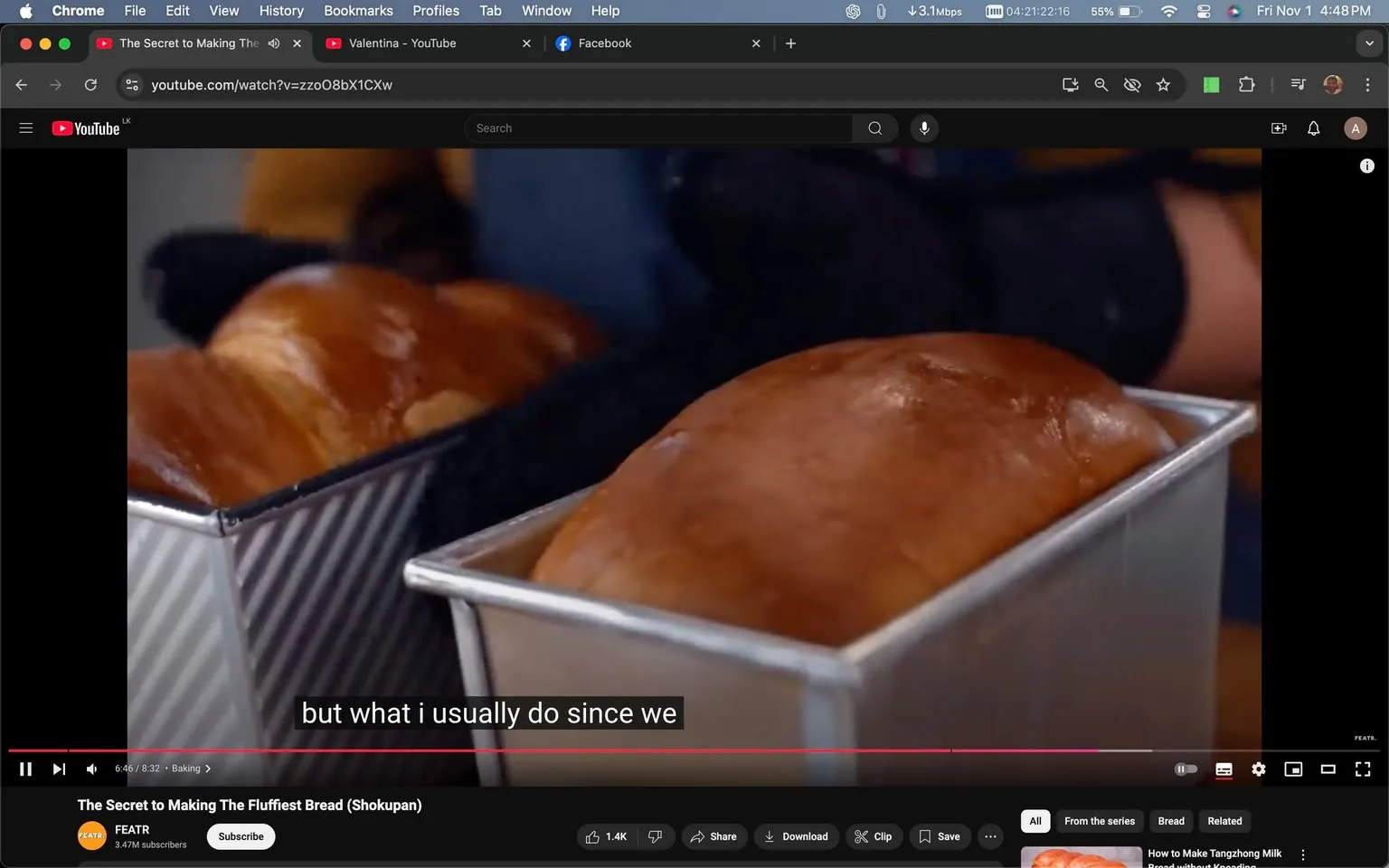Toggle the bookmark star in the address bar
This screenshot has width=1389, height=868.
coord(1163,84)
